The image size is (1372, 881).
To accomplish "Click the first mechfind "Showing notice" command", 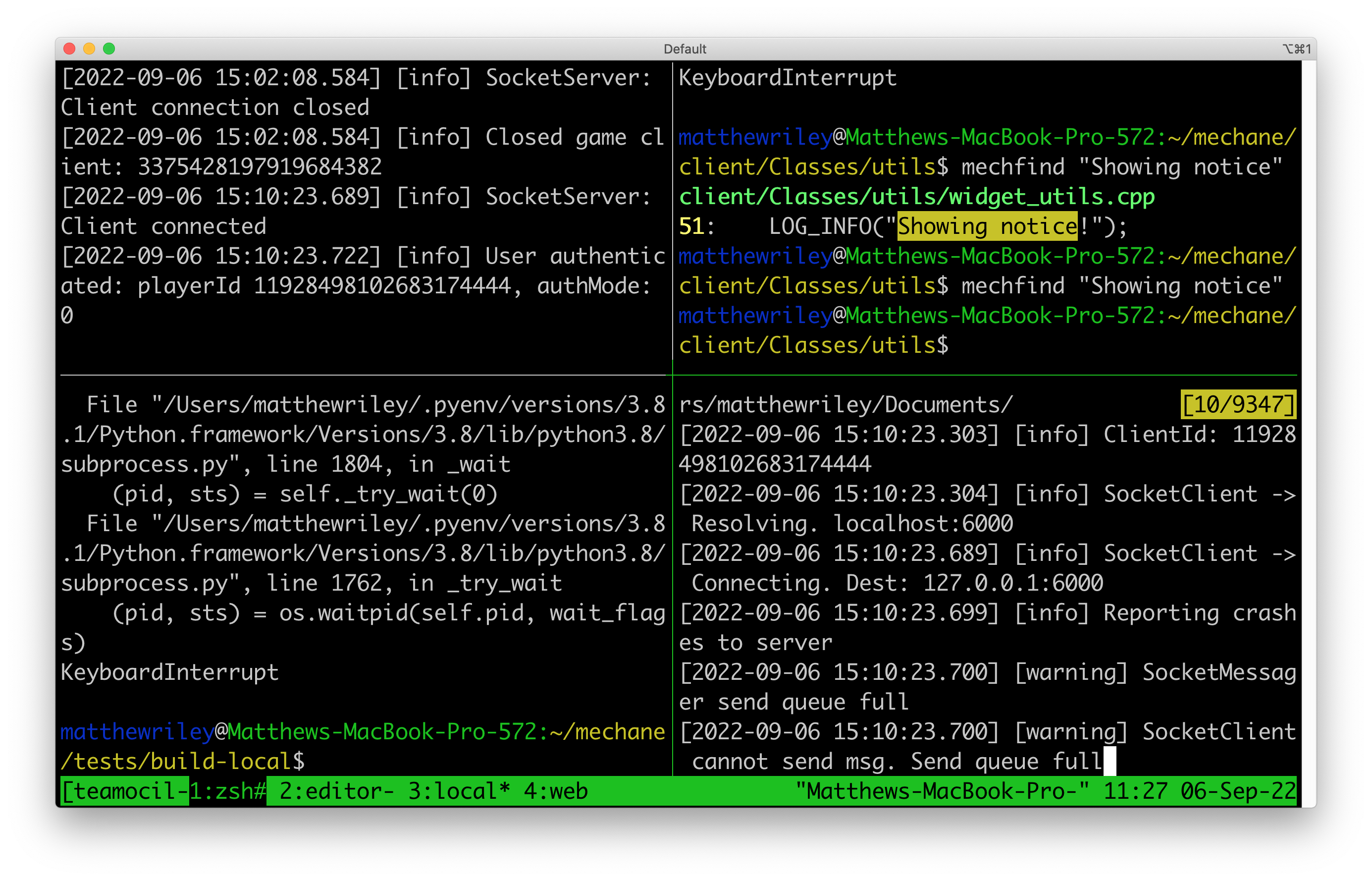I will tap(1121, 167).
